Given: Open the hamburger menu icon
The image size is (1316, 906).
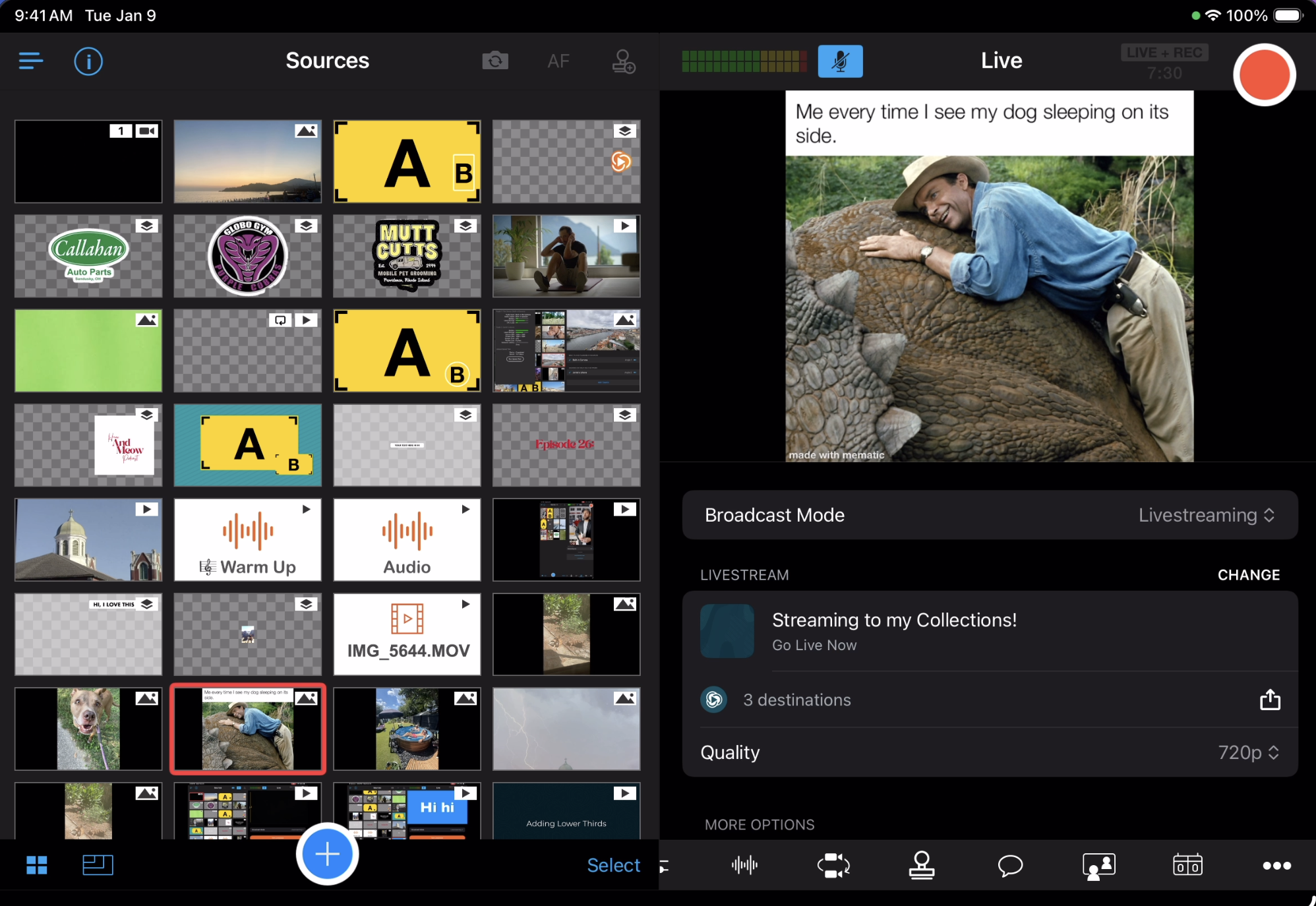Looking at the screenshot, I should (31, 61).
